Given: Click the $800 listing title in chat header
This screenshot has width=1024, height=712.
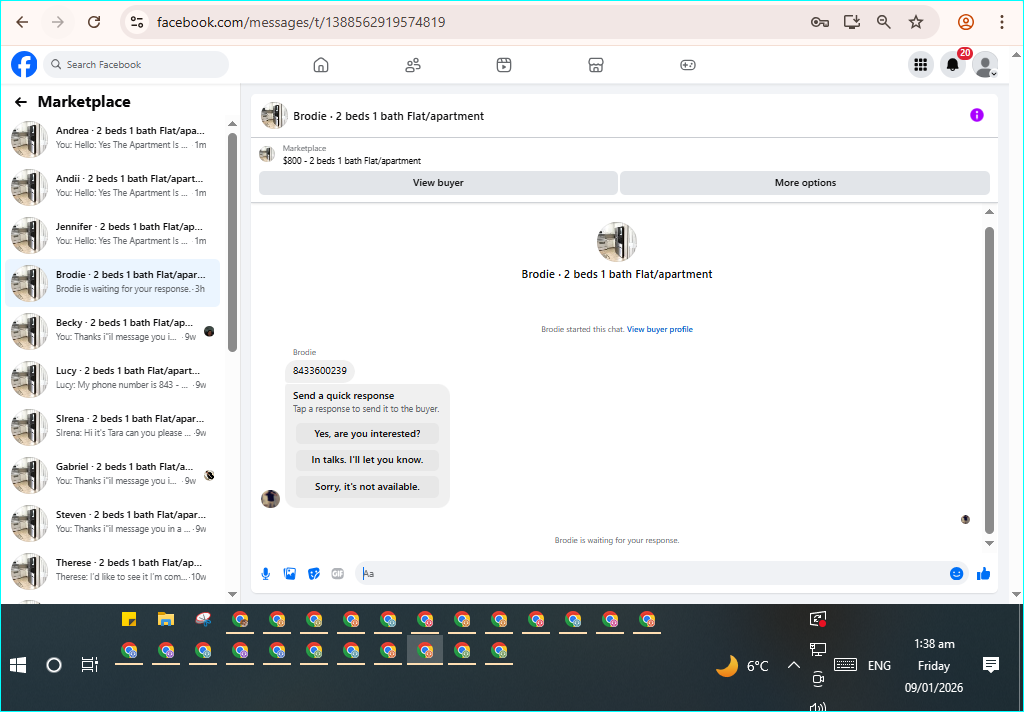Looking at the screenshot, I should [x=352, y=161].
